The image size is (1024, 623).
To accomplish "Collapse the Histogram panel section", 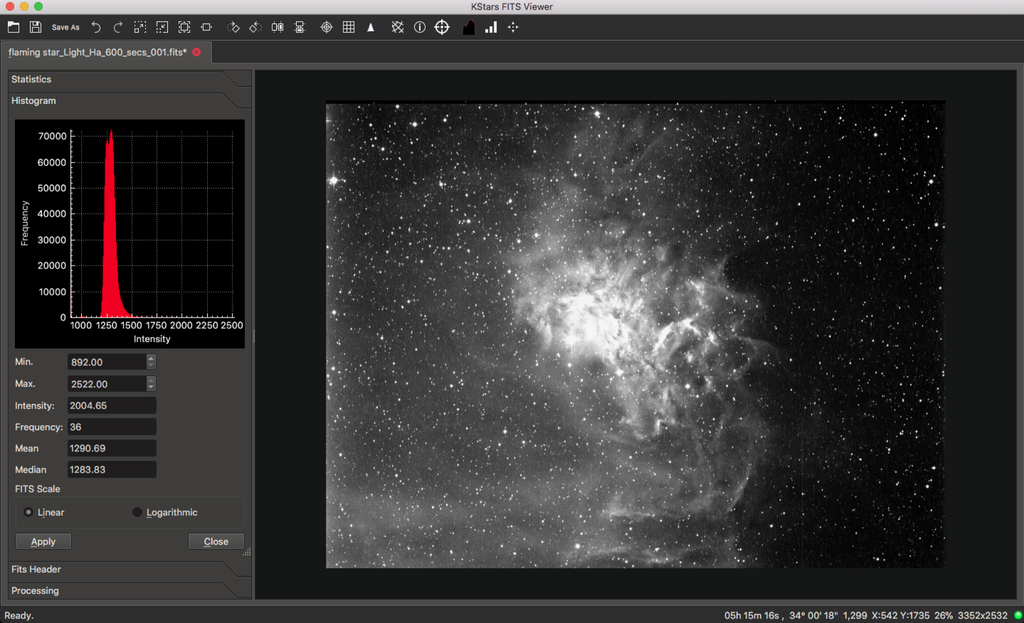I will click(130, 101).
